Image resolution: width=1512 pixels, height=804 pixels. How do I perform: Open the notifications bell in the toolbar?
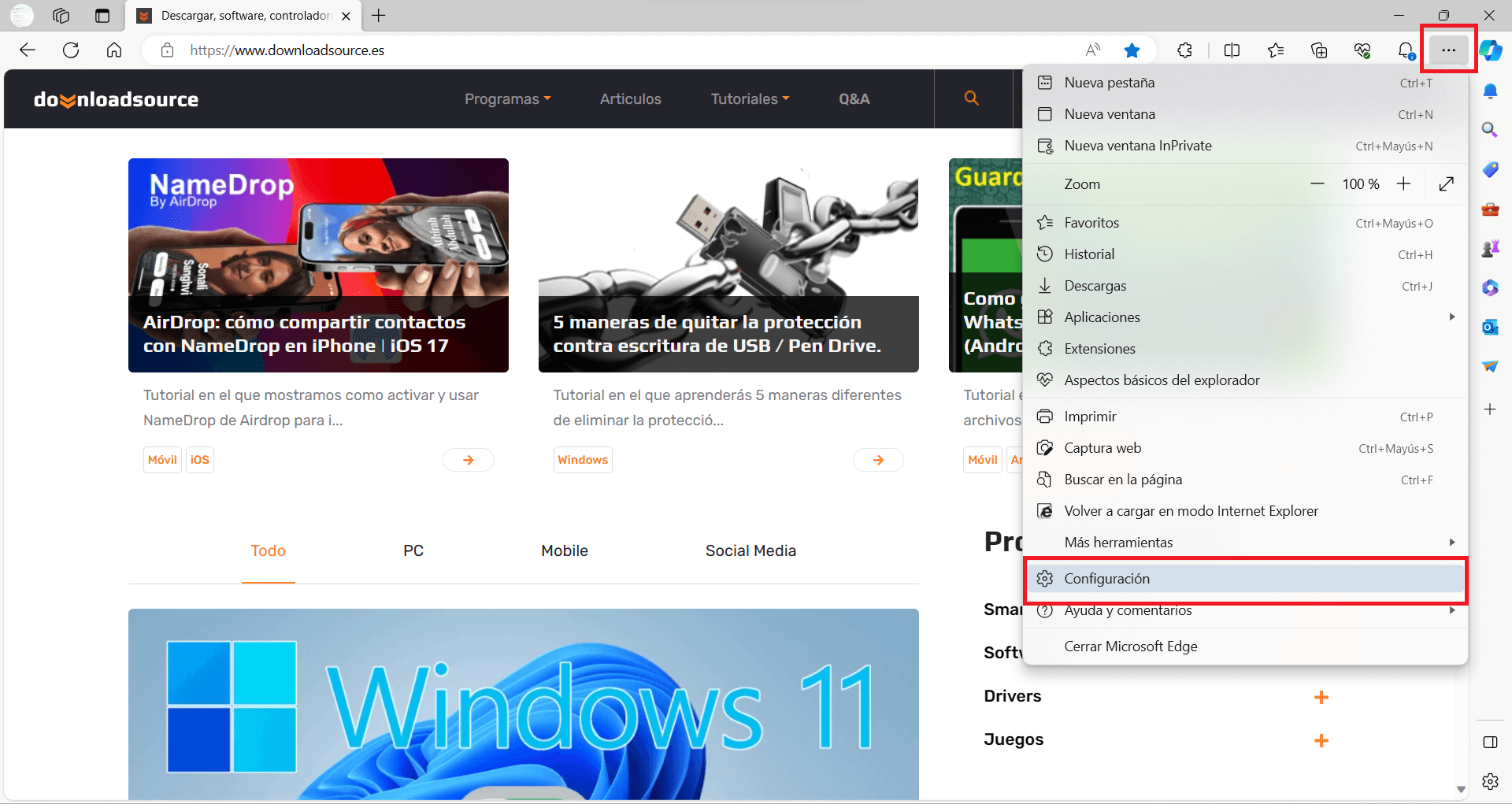1406,50
